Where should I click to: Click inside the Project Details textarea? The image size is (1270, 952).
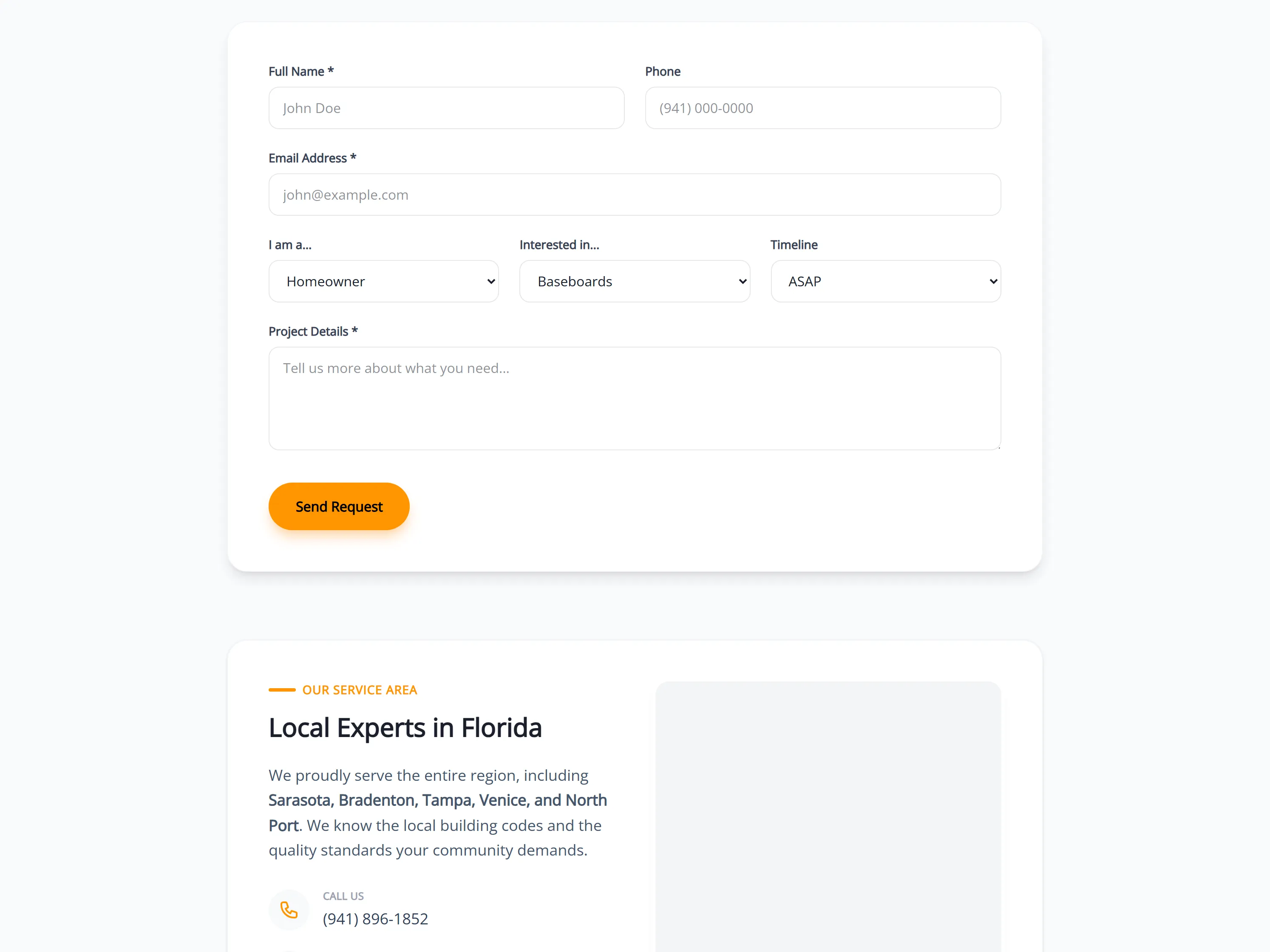coord(635,398)
